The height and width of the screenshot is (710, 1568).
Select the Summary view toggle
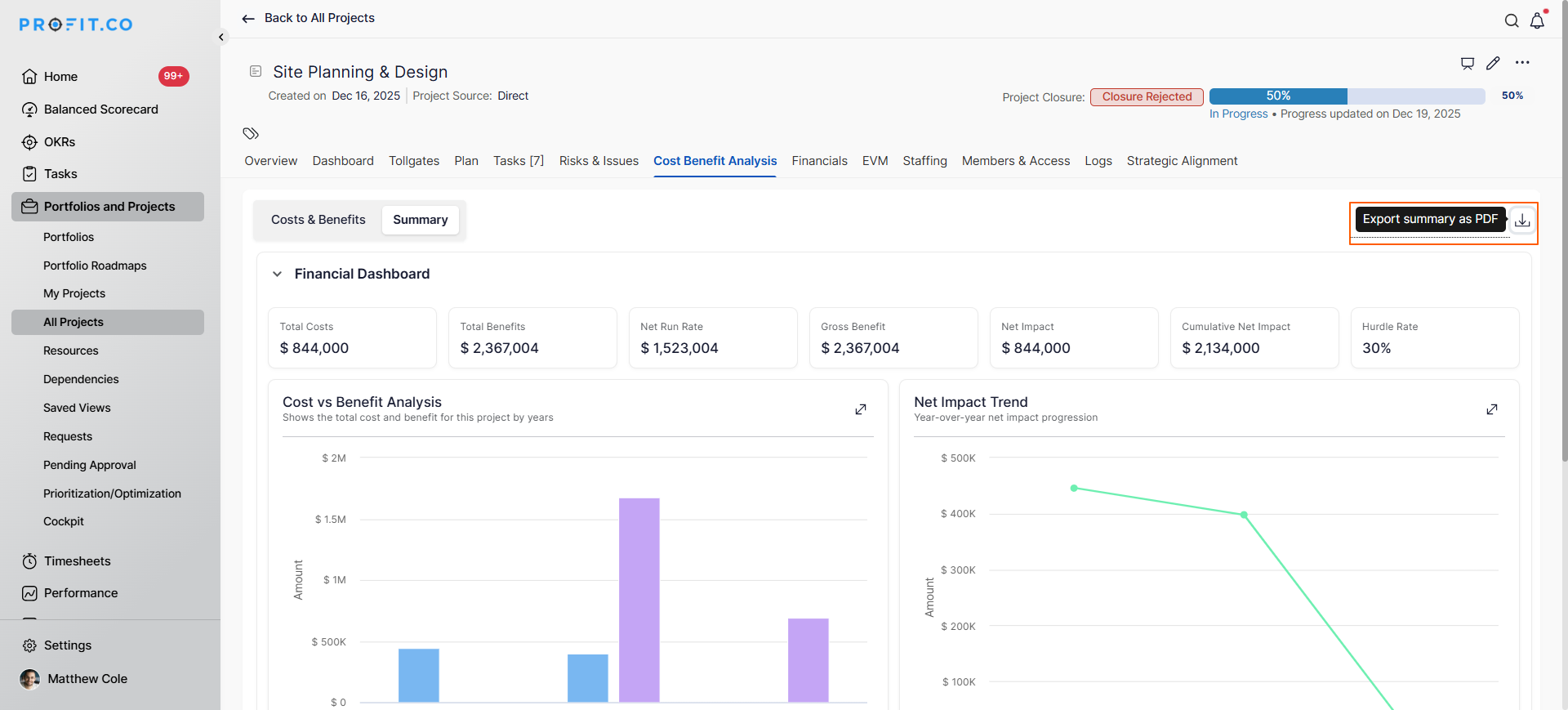point(420,220)
